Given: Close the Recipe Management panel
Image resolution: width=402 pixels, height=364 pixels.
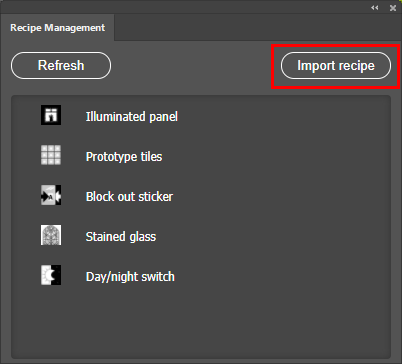Looking at the screenshot, I should tap(393, 8).
